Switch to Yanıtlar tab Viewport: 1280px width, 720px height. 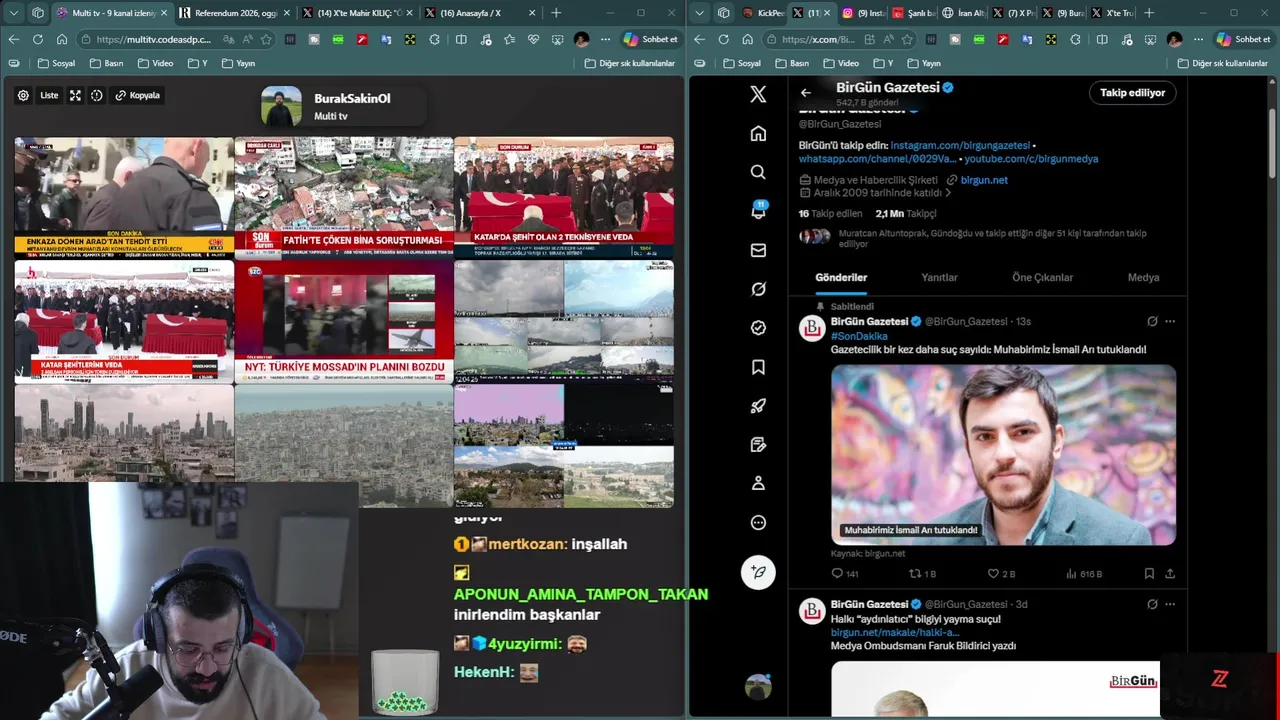[939, 277]
